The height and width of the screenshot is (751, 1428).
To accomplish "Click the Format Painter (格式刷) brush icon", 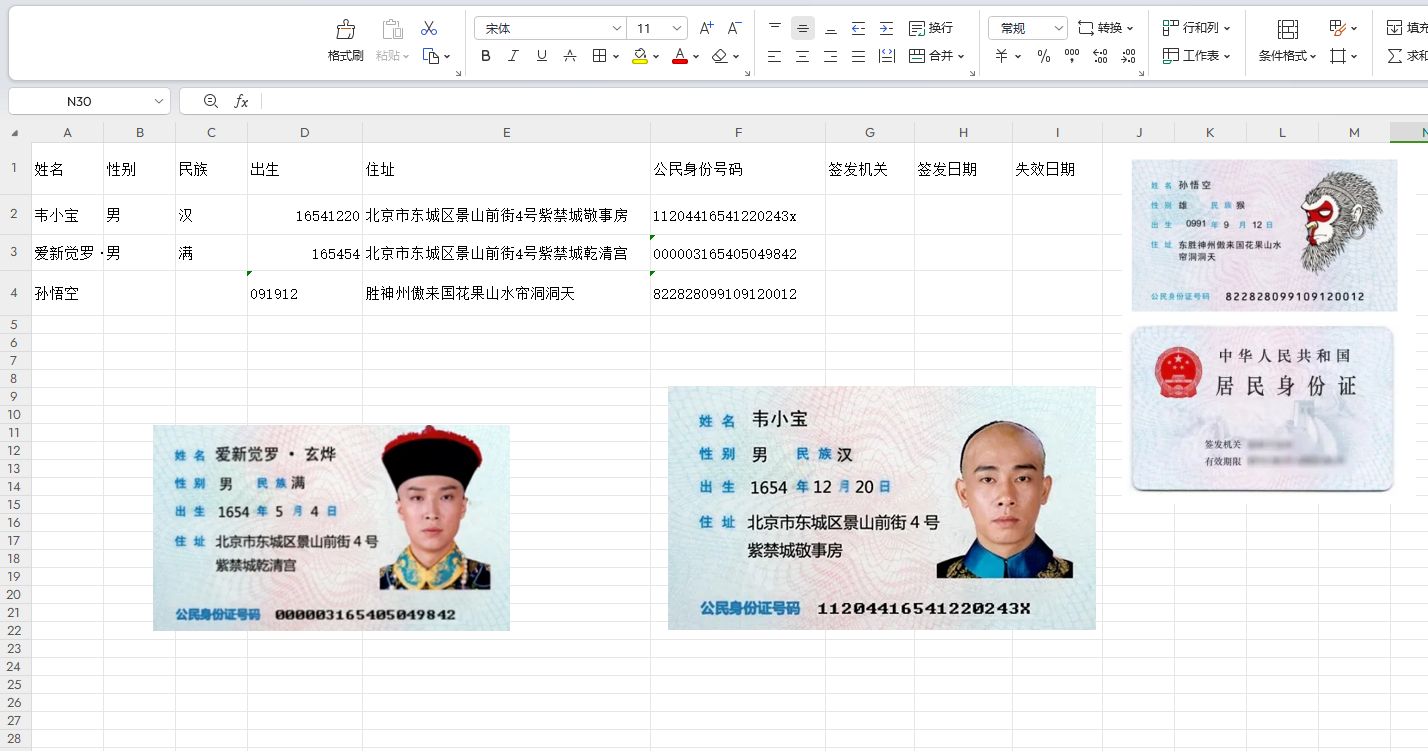I will pyautogui.click(x=346, y=29).
